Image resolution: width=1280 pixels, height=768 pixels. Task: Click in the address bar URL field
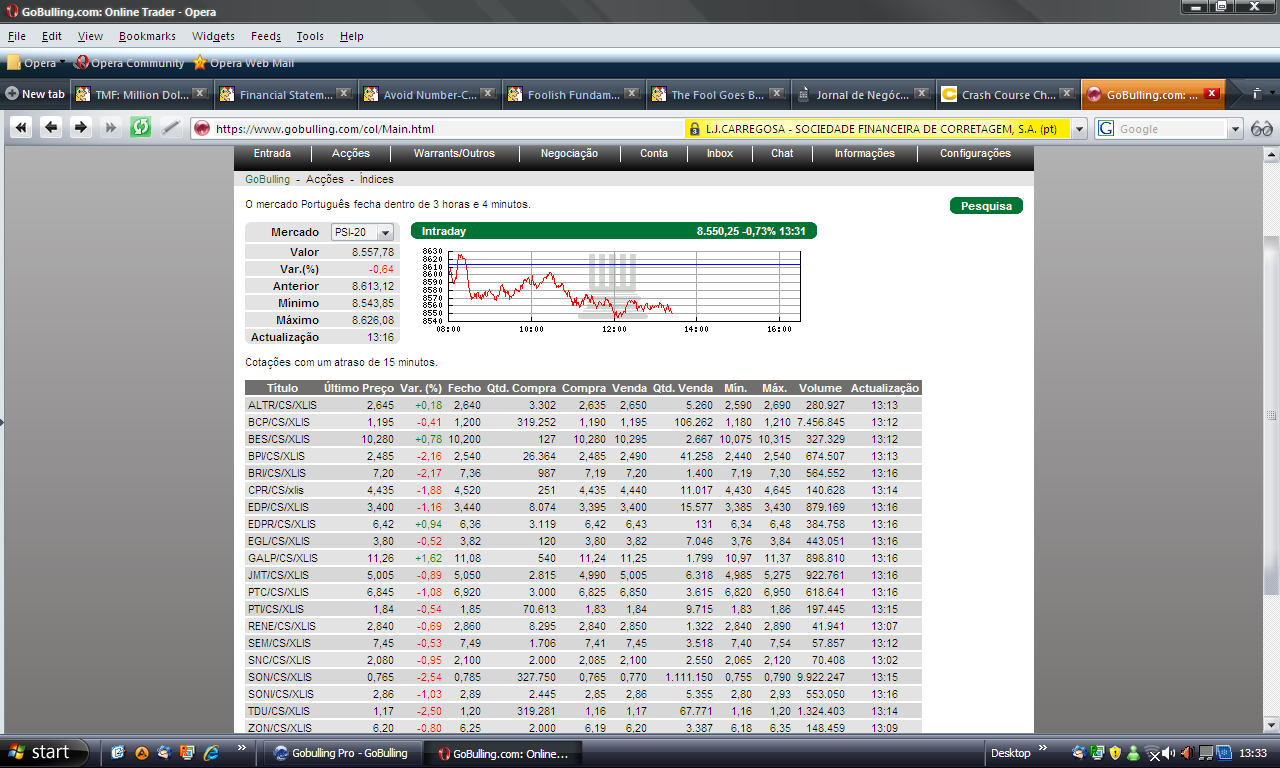pyautogui.click(x=438, y=129)
